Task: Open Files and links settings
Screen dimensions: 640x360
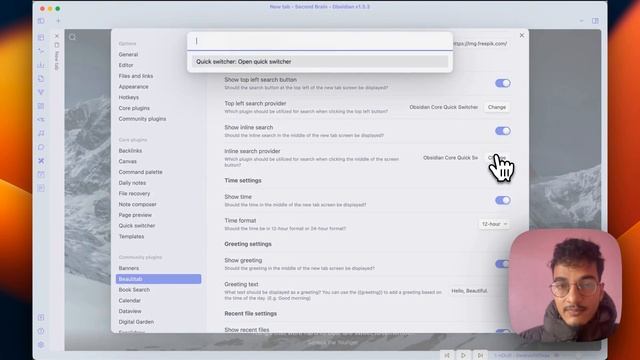Action: 136,76
